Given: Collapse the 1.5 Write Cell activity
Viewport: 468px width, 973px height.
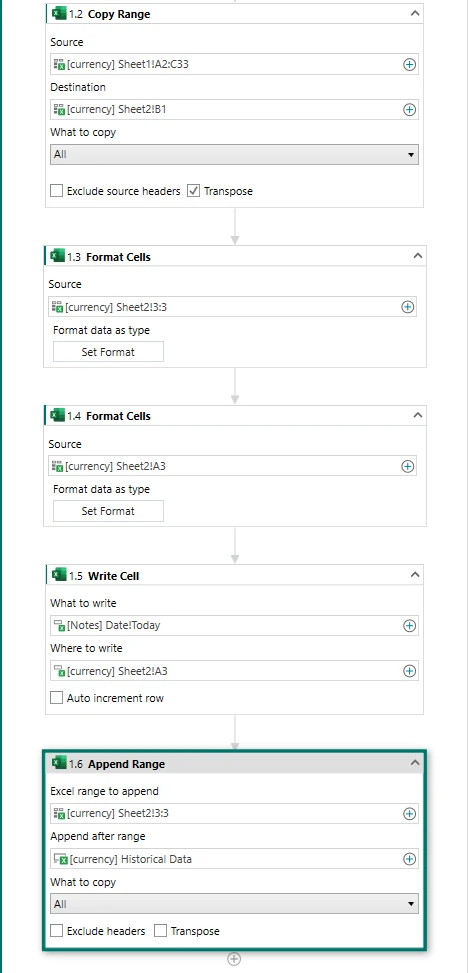Looking at the screenshot, I should click(x=415, y=575).
